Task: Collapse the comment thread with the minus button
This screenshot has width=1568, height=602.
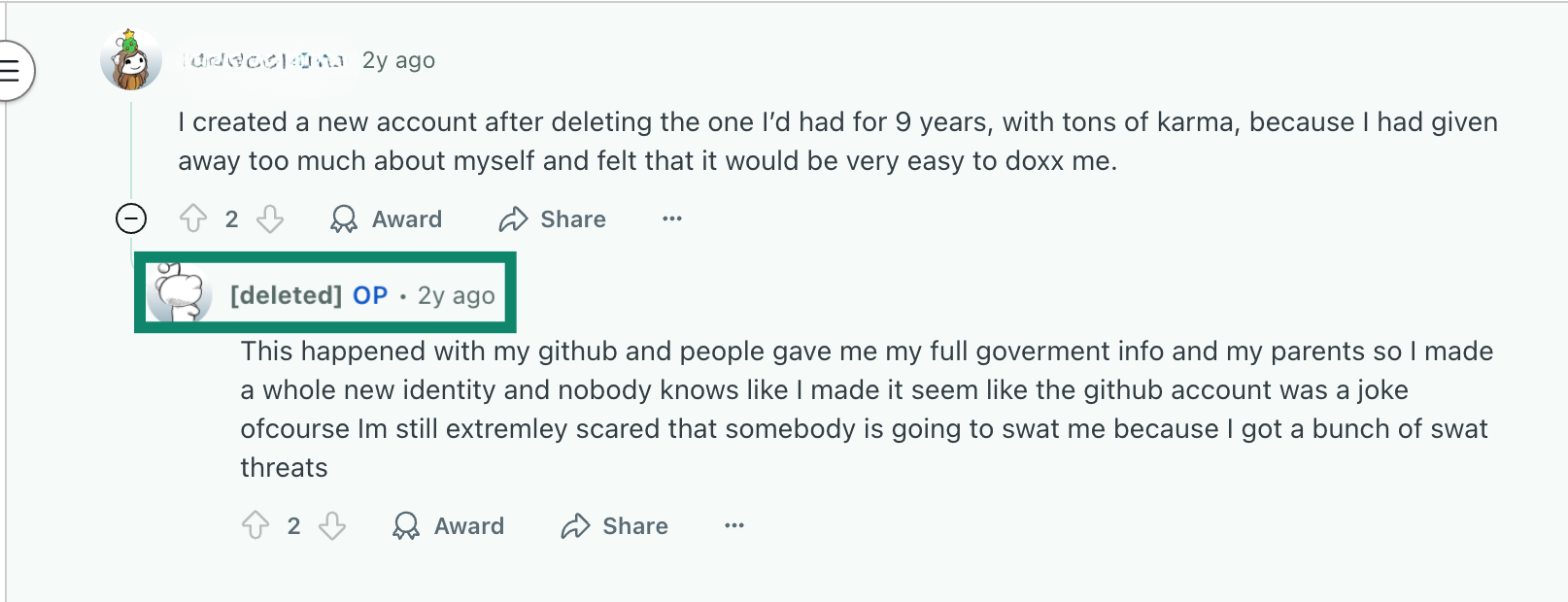Action: pos(131,218)
